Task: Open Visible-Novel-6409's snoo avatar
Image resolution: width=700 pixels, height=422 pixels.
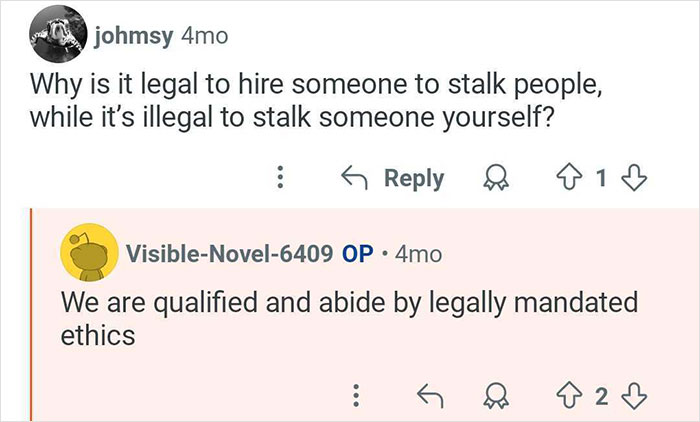Action: pyautogui.click(x=87, y=254)
